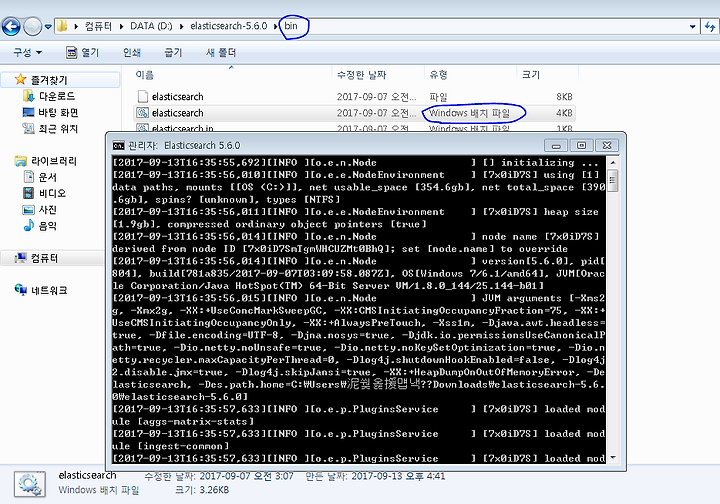Minimize the Elasticsearch 5.6.0 console window
Image resolution: width=720 pixels, height=504 pixels.
(x=556, y=146)
